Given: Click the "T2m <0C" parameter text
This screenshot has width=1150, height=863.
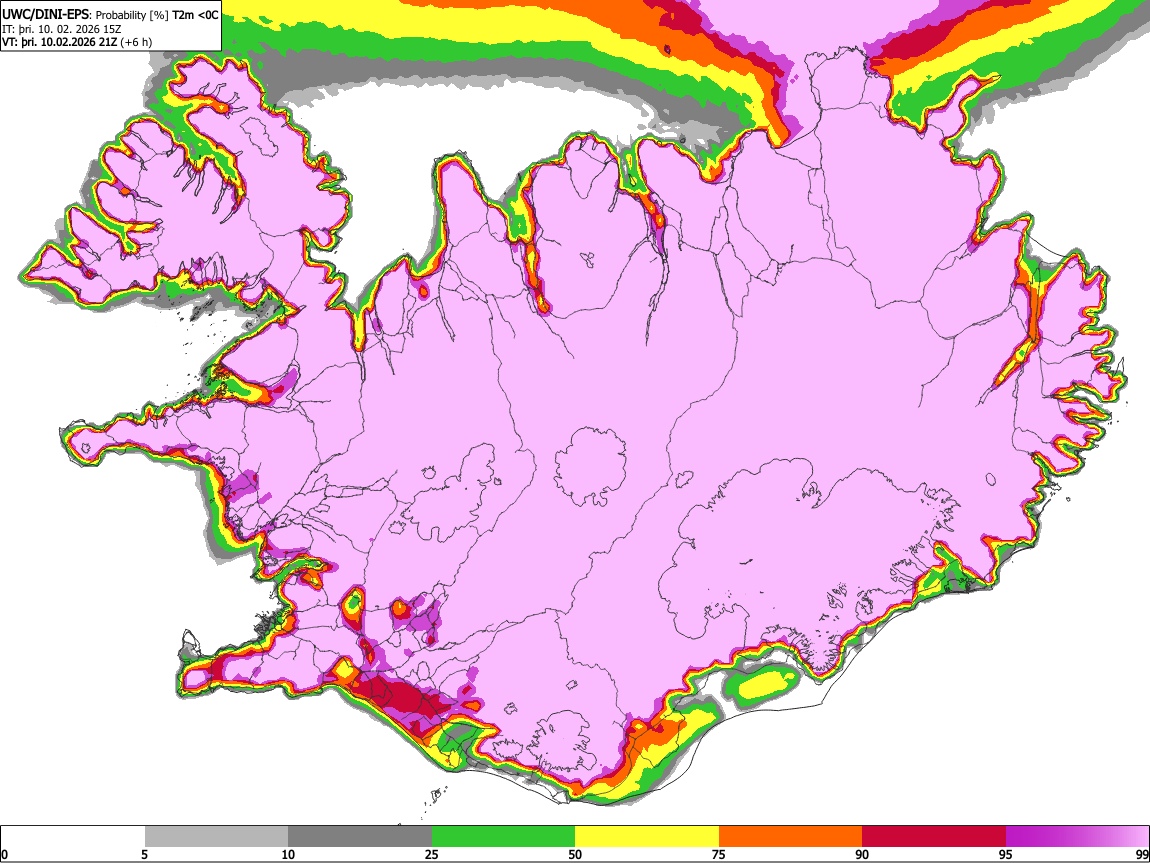Looking at the screenshot, I should (x=195, y=15).
